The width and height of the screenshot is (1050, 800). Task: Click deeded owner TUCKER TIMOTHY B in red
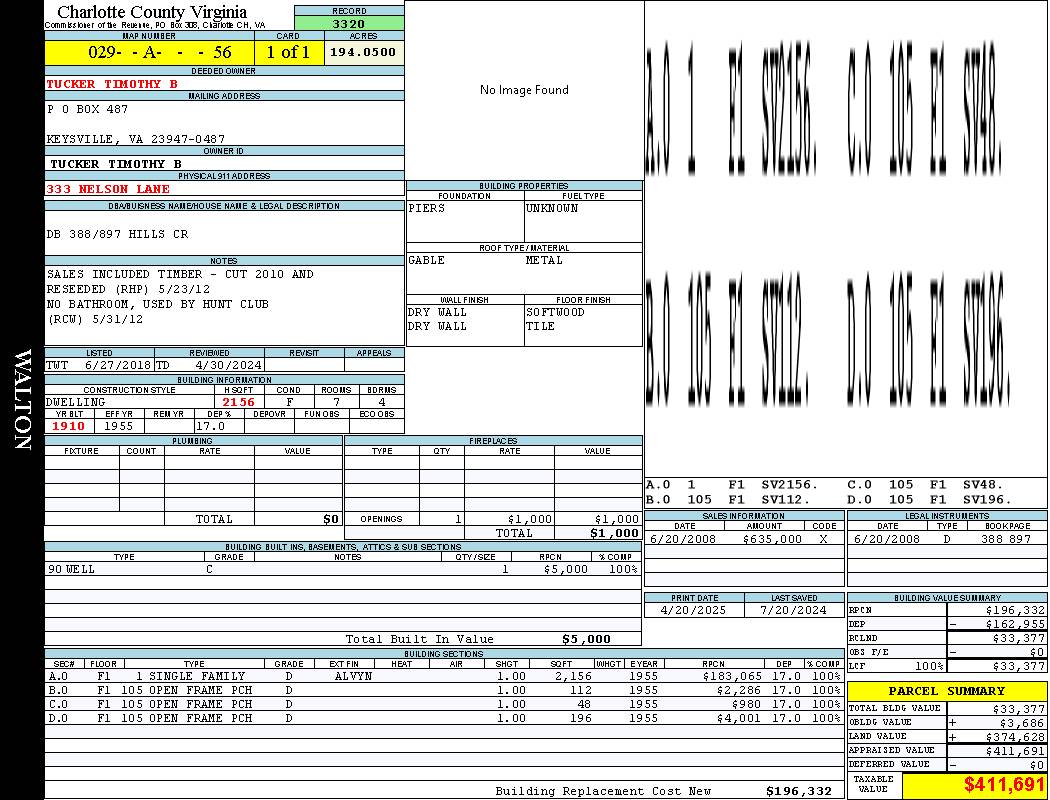[112, 84]
